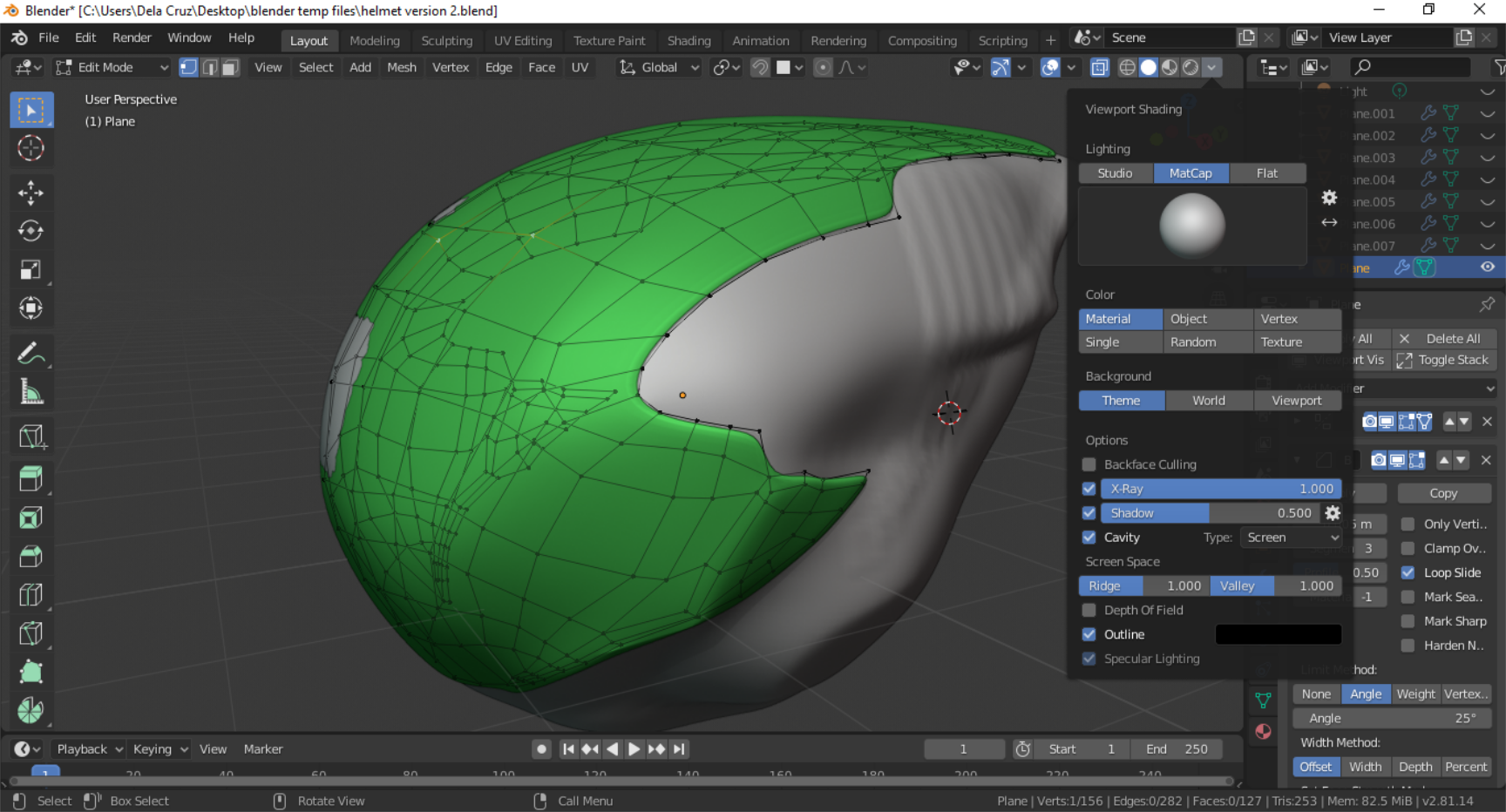Activate the Rotate tool
Image resolution: width=1506 pixels, height=812 pixels.
pyautogui.click(x=31, y=232)
